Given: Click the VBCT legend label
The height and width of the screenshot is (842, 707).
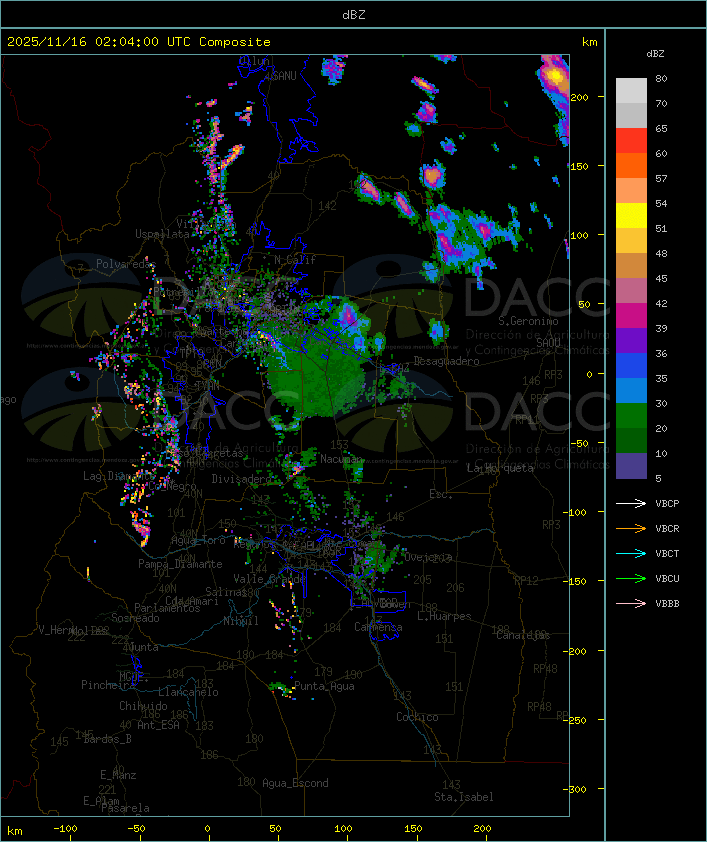Looking at the screenshot, I should click(667, 553).
